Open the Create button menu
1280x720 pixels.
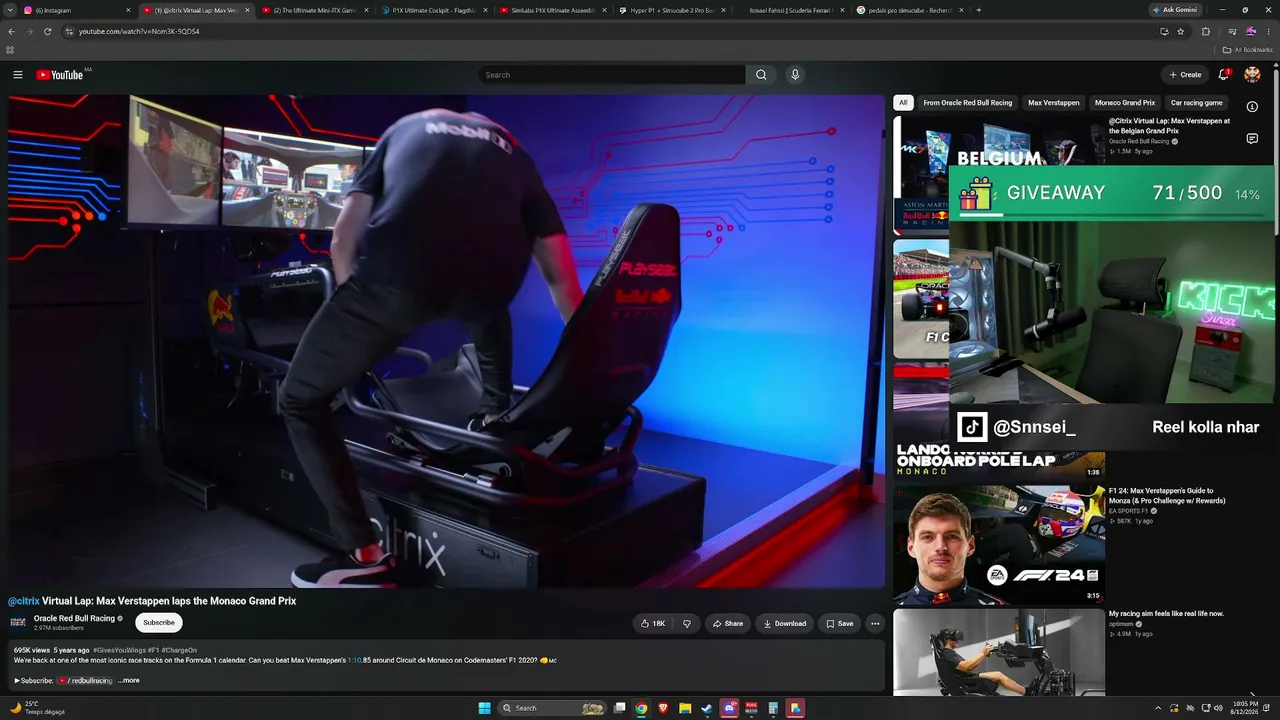[x=1186, y=75]
